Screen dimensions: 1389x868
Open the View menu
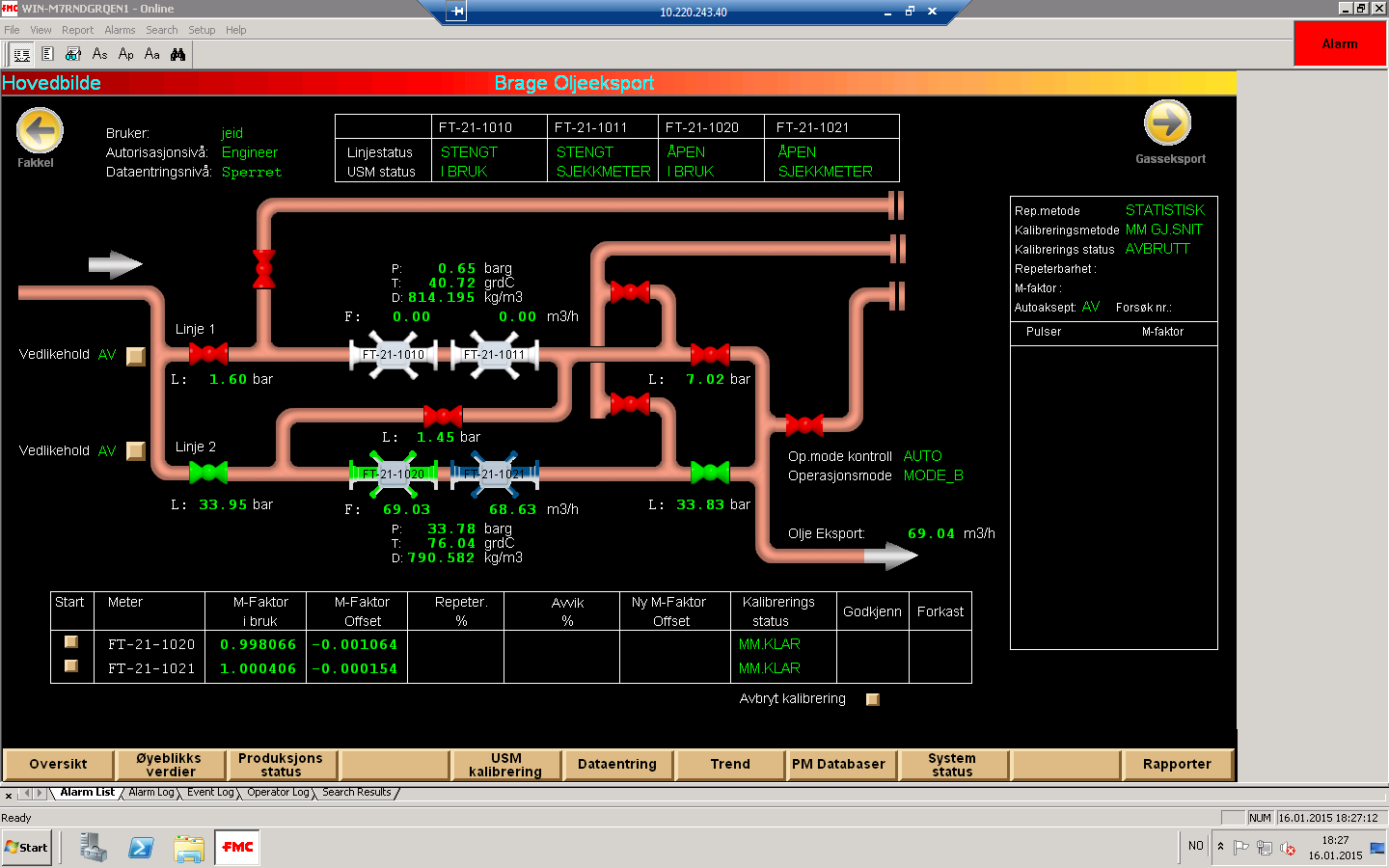(x=41, y=30)
